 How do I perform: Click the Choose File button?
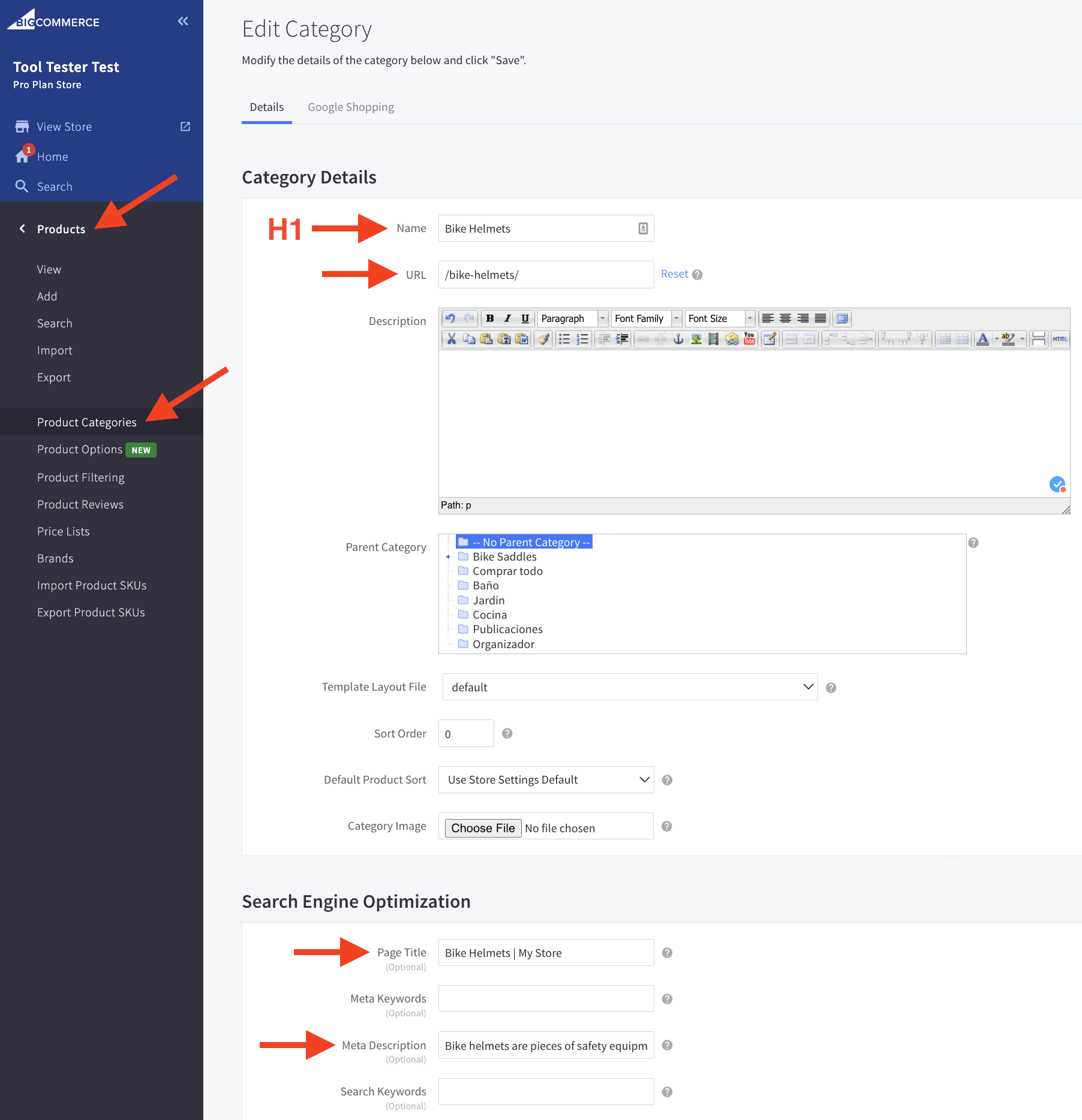click(483, 828)
